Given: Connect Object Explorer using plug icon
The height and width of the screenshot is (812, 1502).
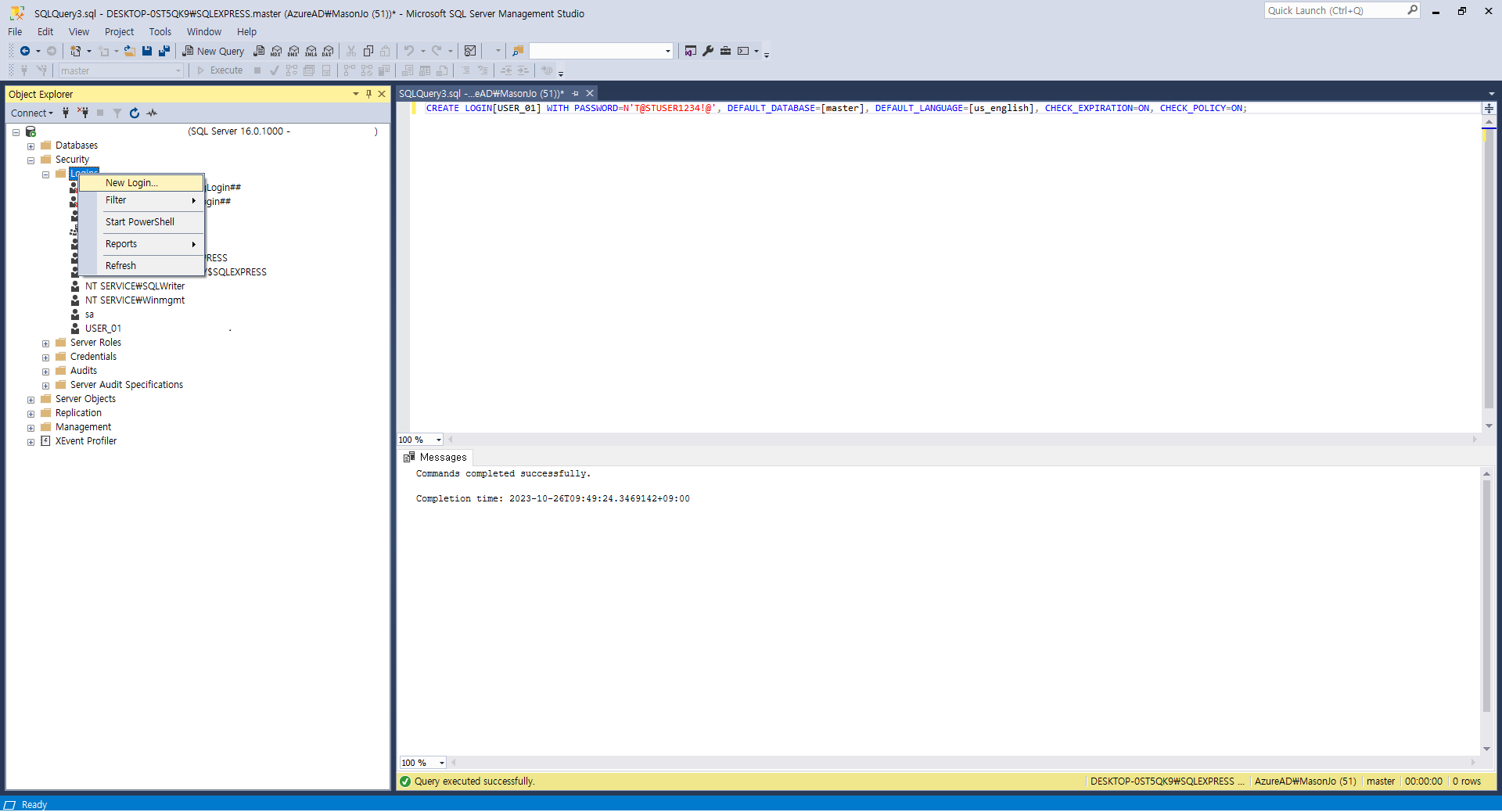Looking at the screenshot, I should pos(66,113).
